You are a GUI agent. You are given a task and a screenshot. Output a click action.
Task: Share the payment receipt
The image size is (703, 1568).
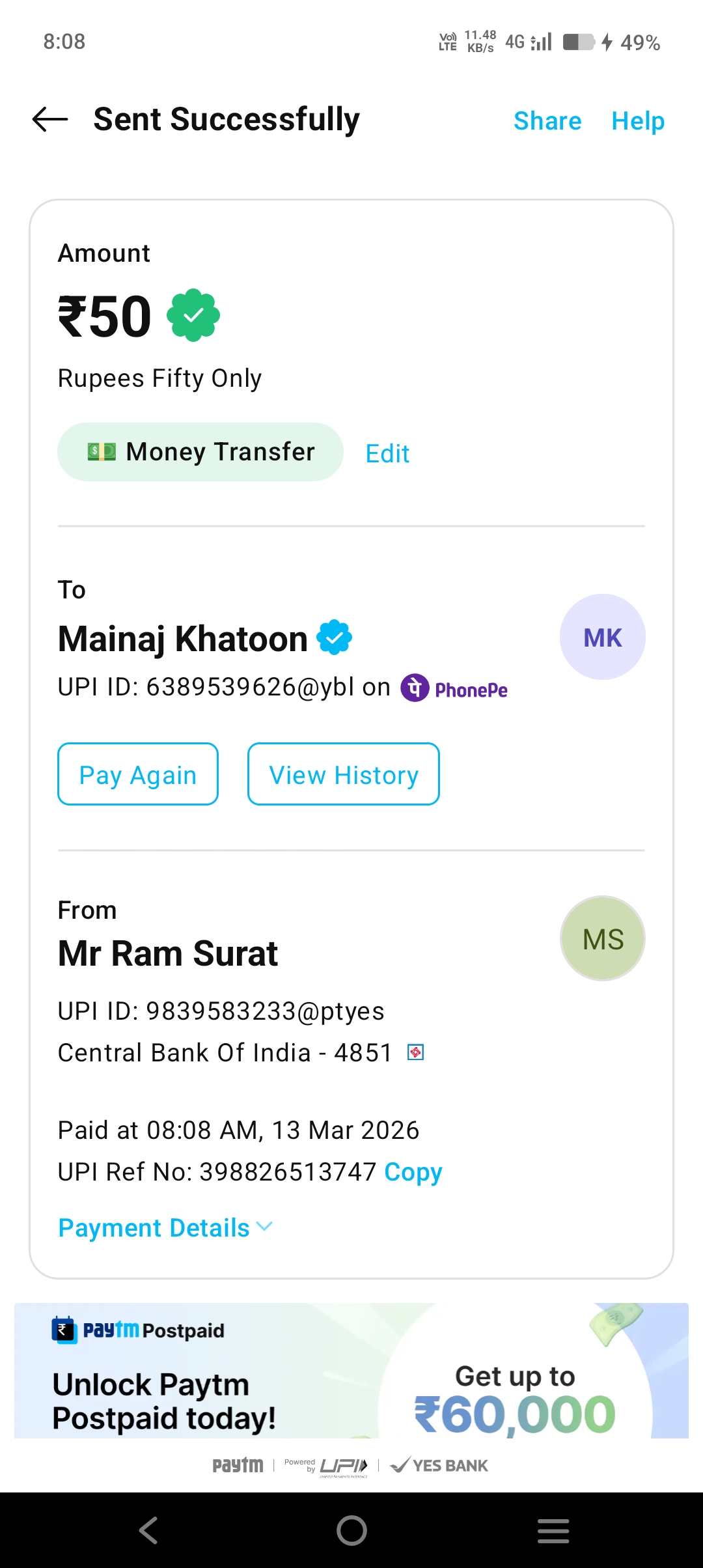point(547,121)
